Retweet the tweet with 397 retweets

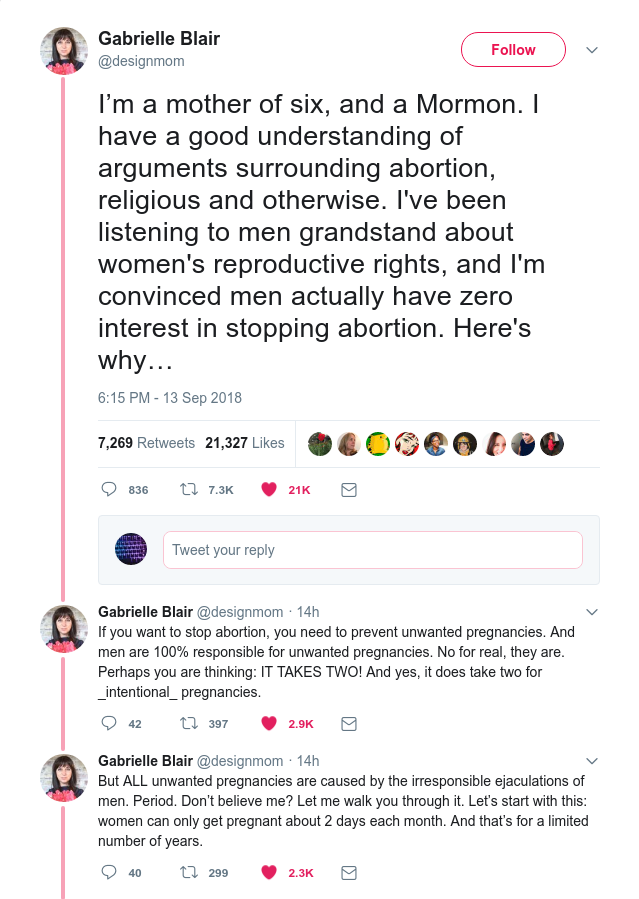coord(188,723)
